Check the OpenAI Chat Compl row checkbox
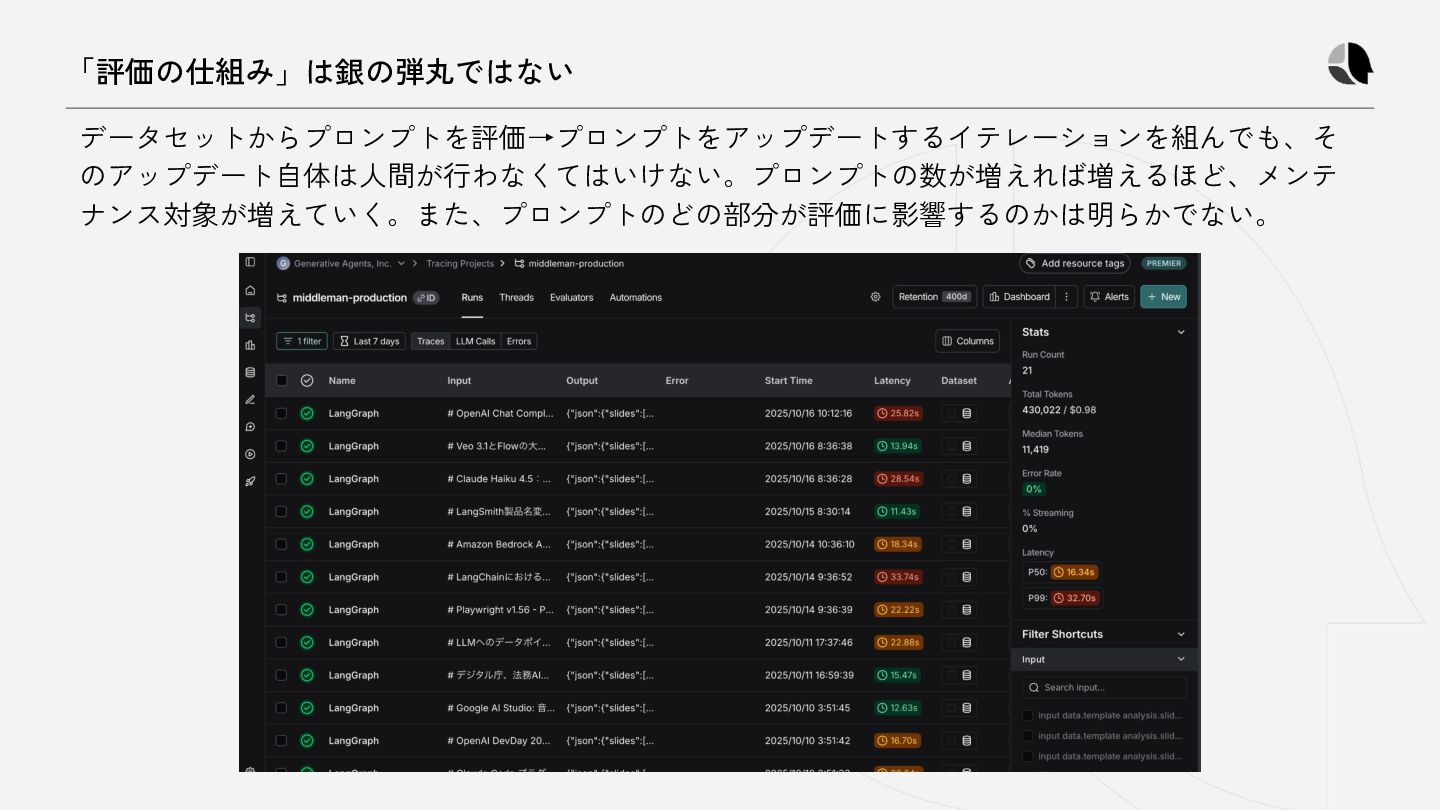The width and height of the screenshot is (1440, 810). click(x=281, y=413)
